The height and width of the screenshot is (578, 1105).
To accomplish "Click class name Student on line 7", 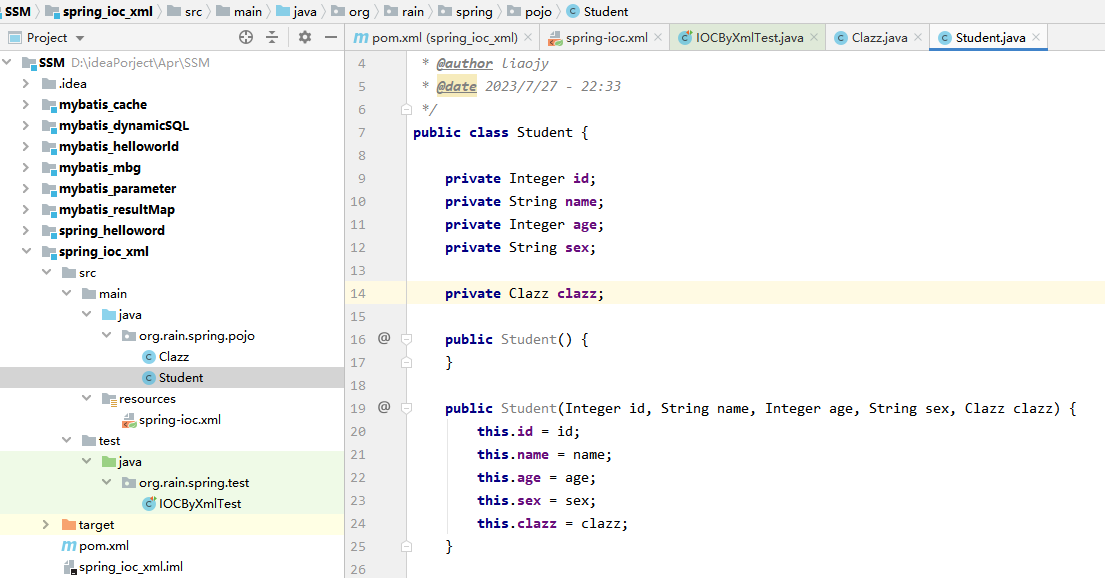I will pos(545,133).
